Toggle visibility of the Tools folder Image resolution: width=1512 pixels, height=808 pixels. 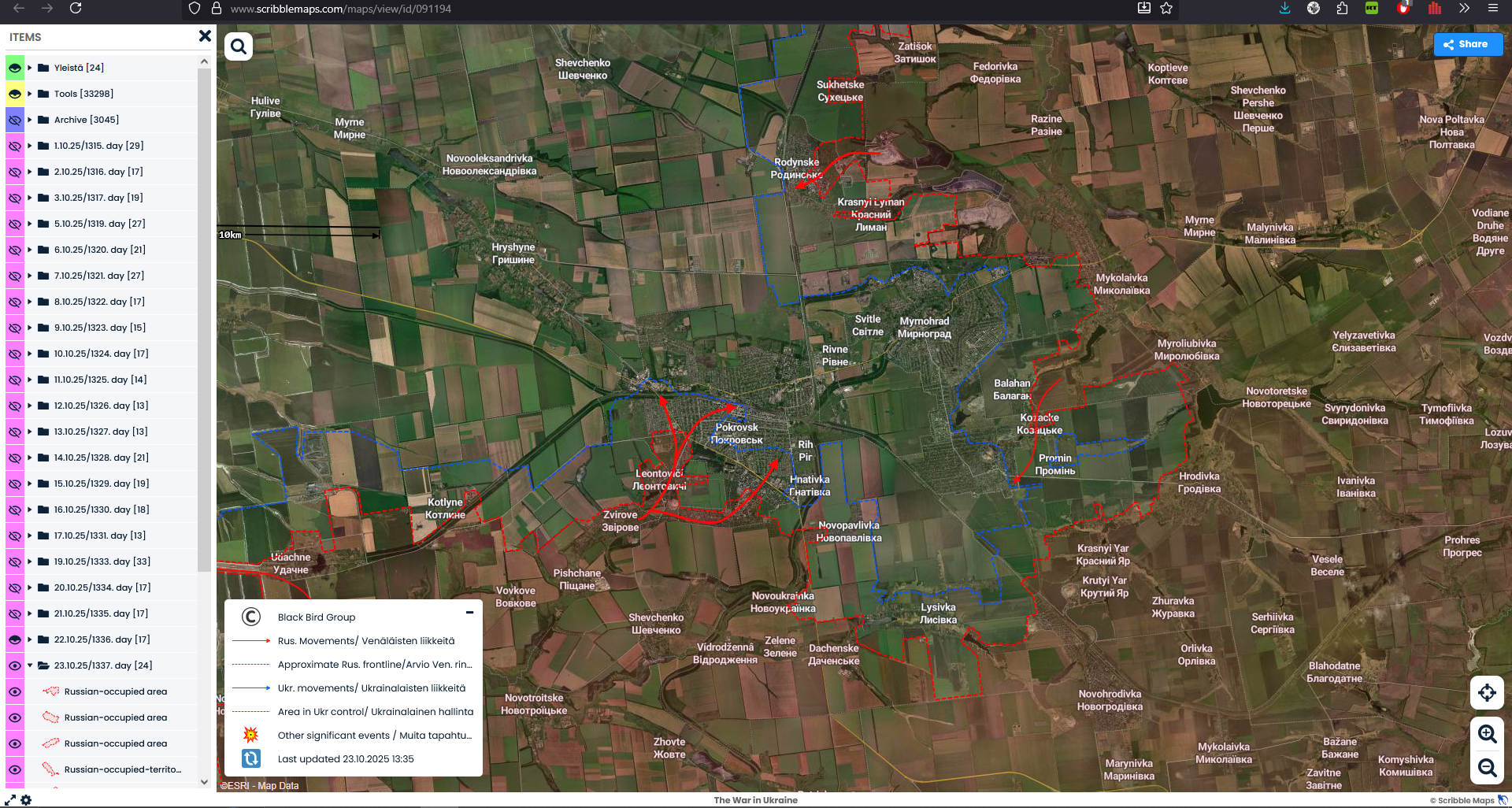(x=15, y=94)
